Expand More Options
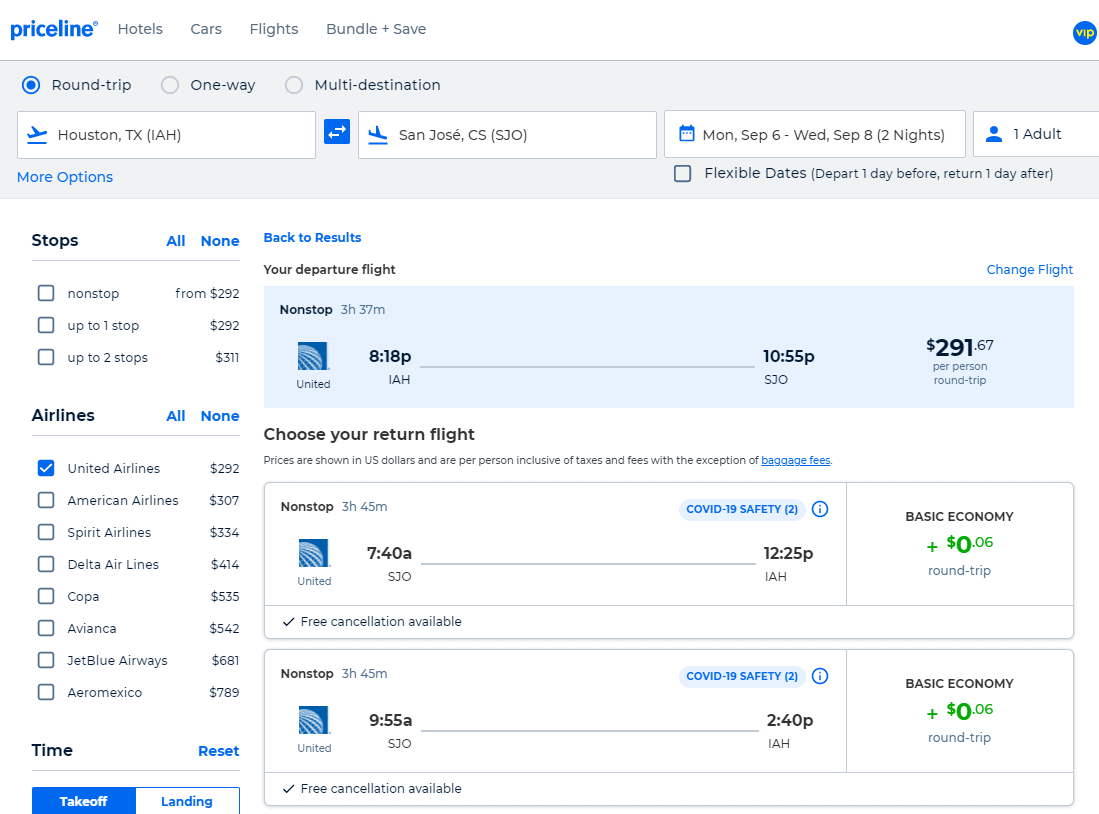The width and height of the screenshot is (1099, 814). coord(64,177)
